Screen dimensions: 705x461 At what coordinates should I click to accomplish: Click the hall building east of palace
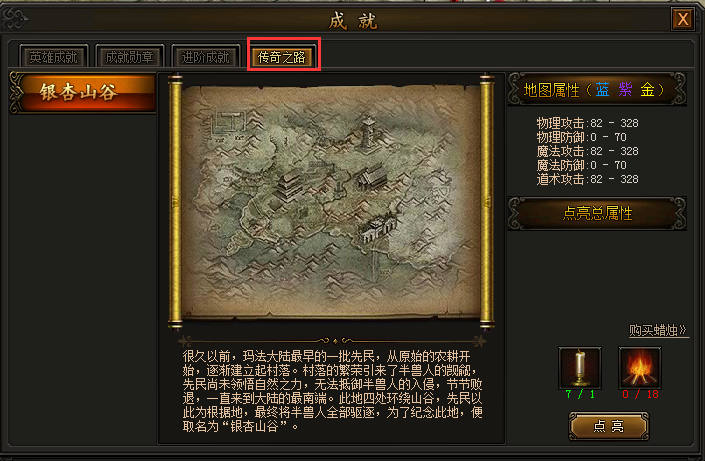(x=372, y=175)
